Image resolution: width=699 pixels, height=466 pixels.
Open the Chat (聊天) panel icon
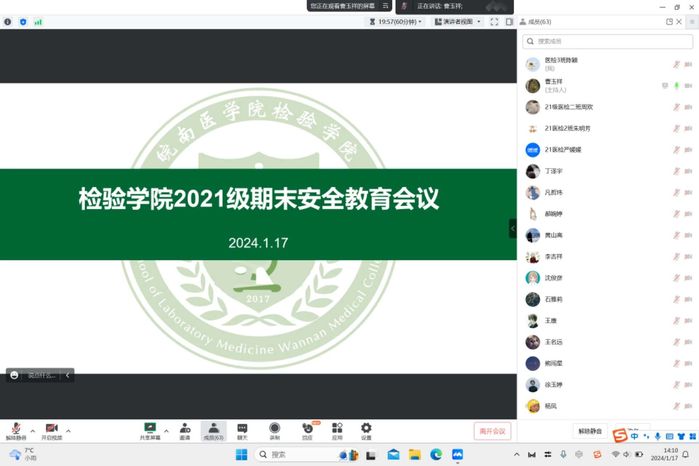(x=242, y=430)
